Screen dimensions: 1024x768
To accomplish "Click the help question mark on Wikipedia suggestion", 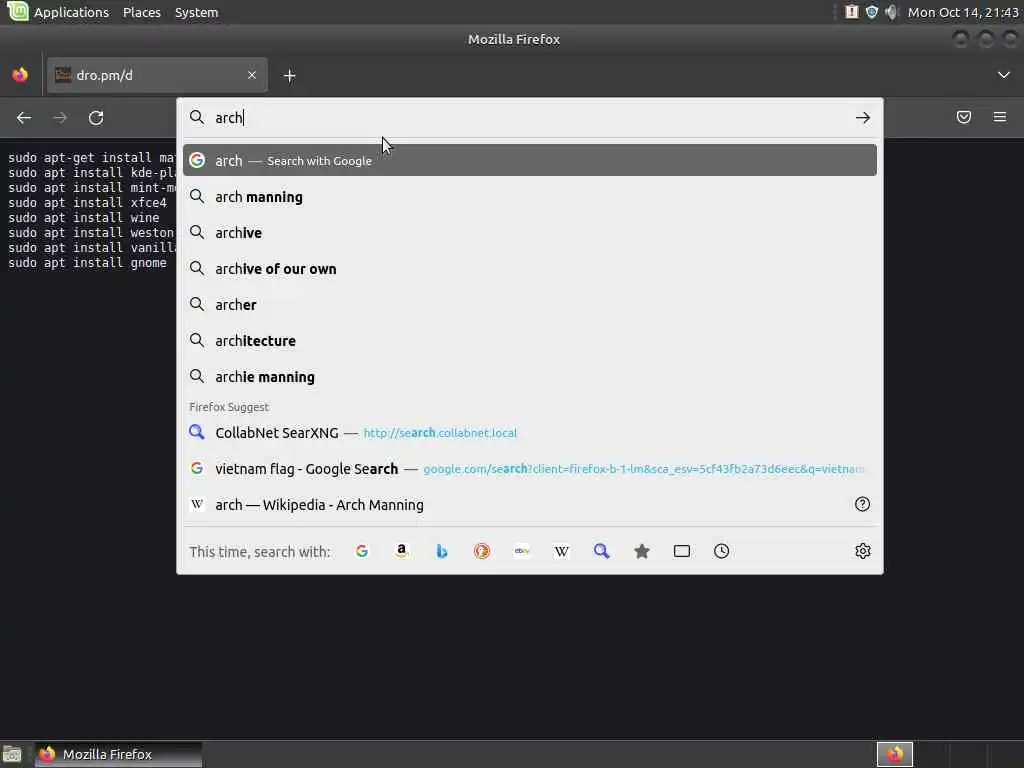I will pyautogui.click(x=863, y=504).
